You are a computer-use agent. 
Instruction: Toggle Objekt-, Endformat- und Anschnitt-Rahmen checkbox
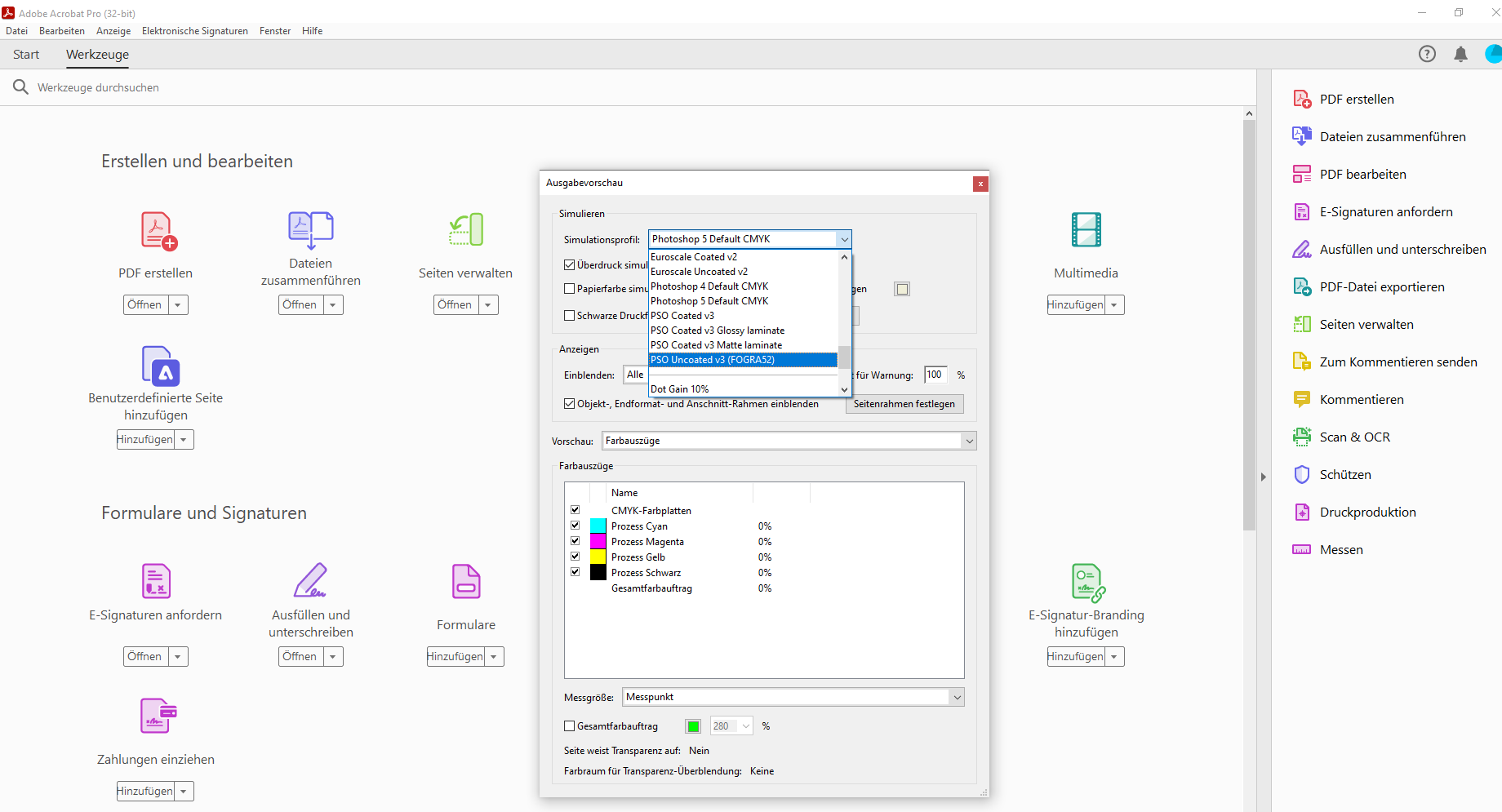coord(570,404)
